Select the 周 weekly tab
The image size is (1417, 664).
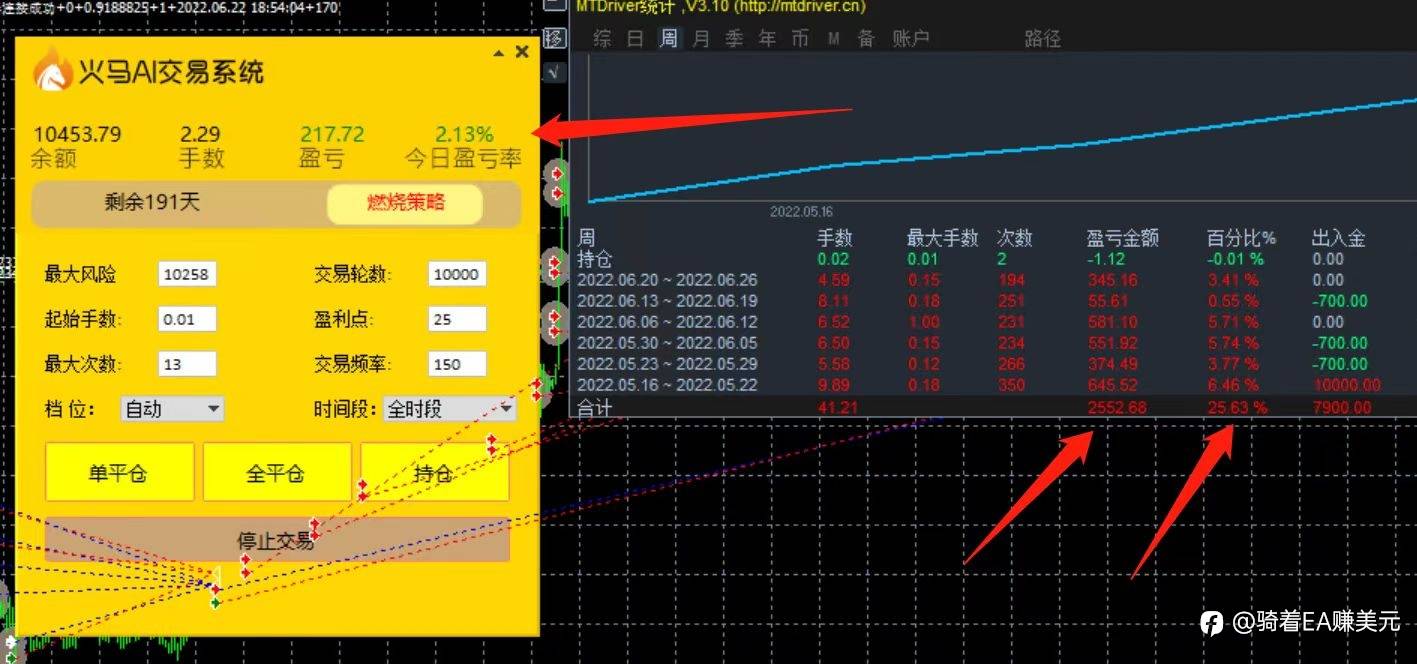[x=668, y=39]
